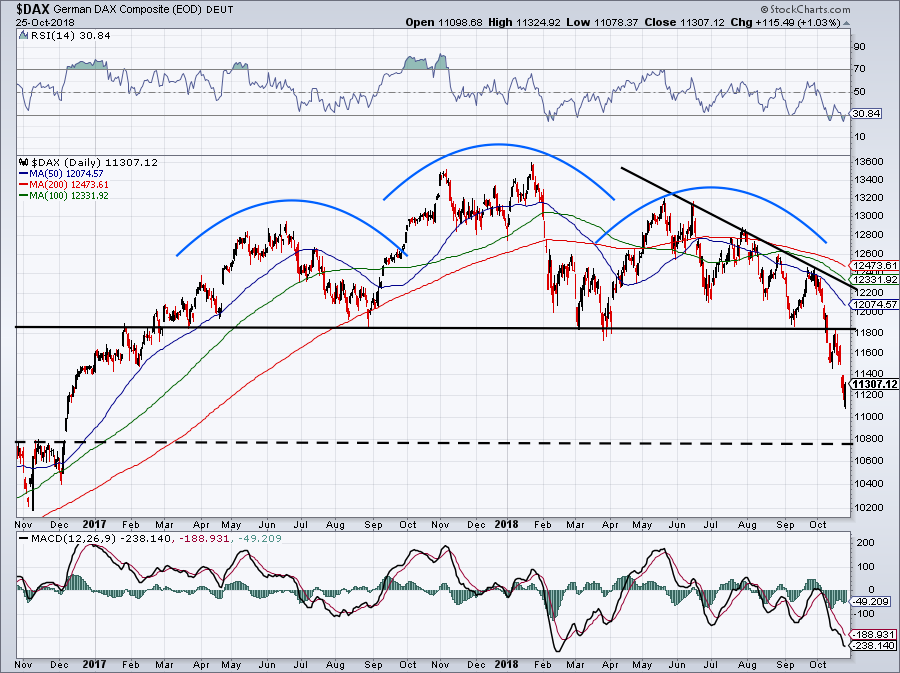Click the 11800 price axis label
This screenshot has height=673, width=900.
point(867,333)
